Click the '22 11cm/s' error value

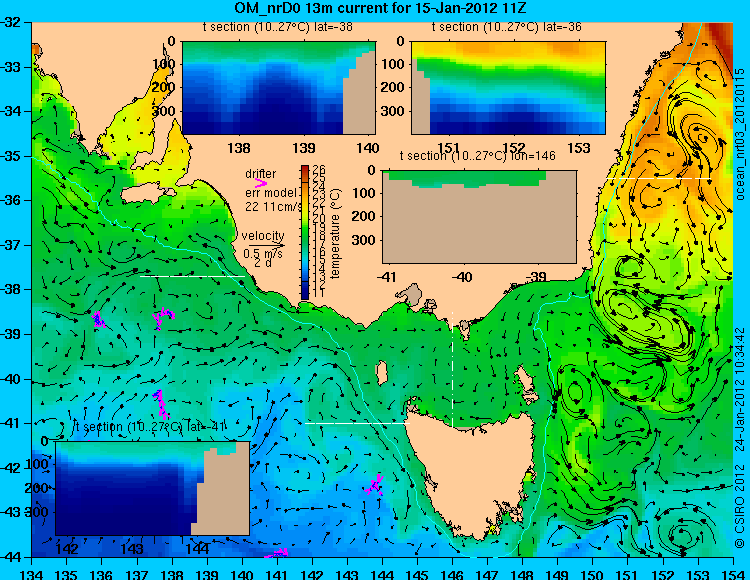click(x=274, y=207)
